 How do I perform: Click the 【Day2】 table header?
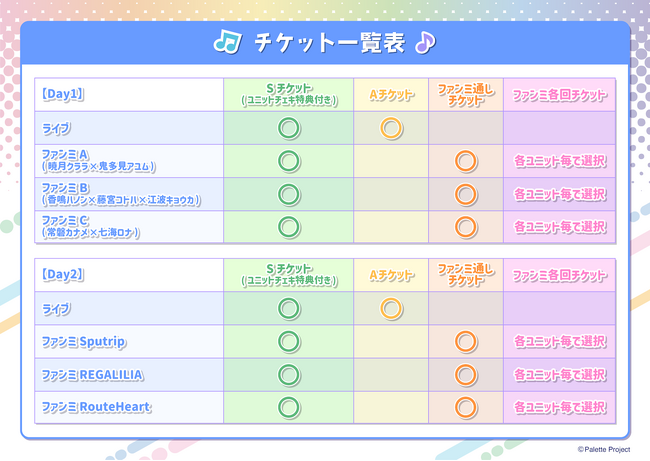click(x=63, y=274)
